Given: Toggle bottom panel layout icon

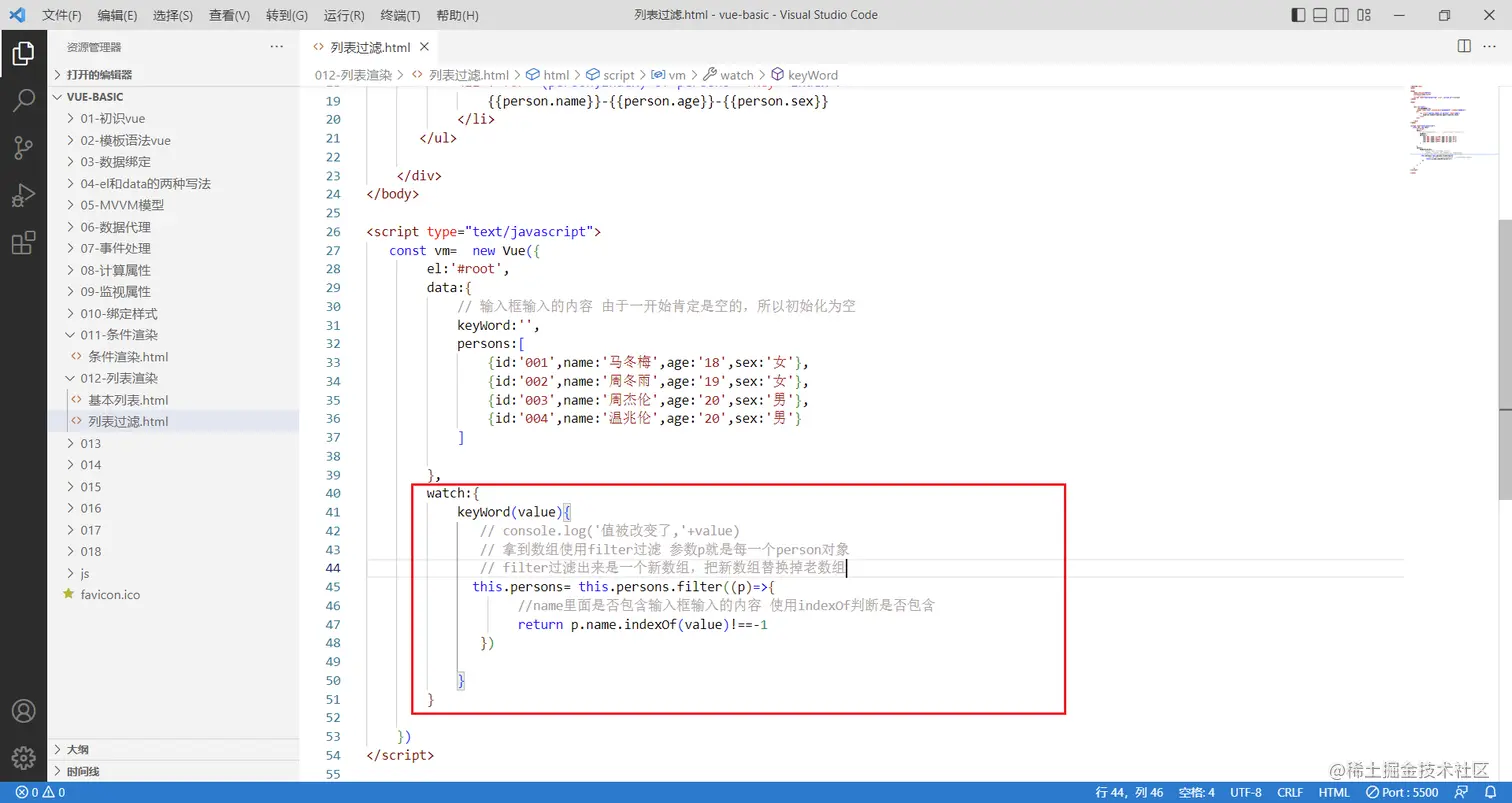Looking at the screenshot, I should click(1320, 15).
